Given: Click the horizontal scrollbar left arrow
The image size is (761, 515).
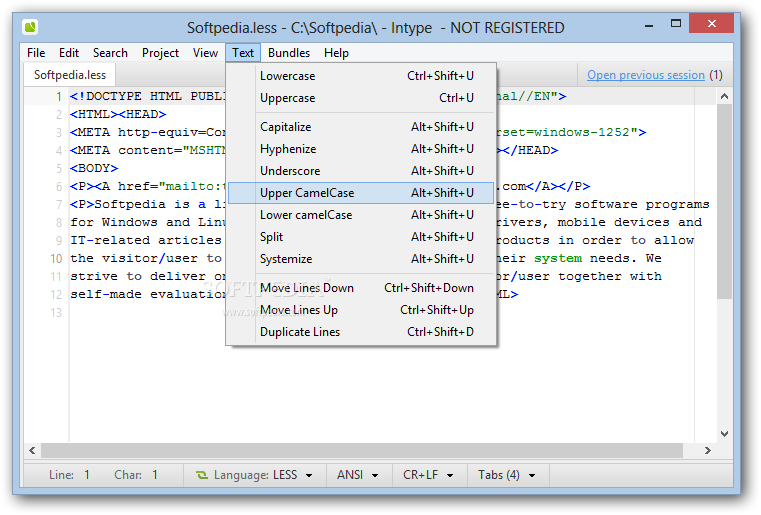Looking at the screenshot, I should tap(32, 450).
